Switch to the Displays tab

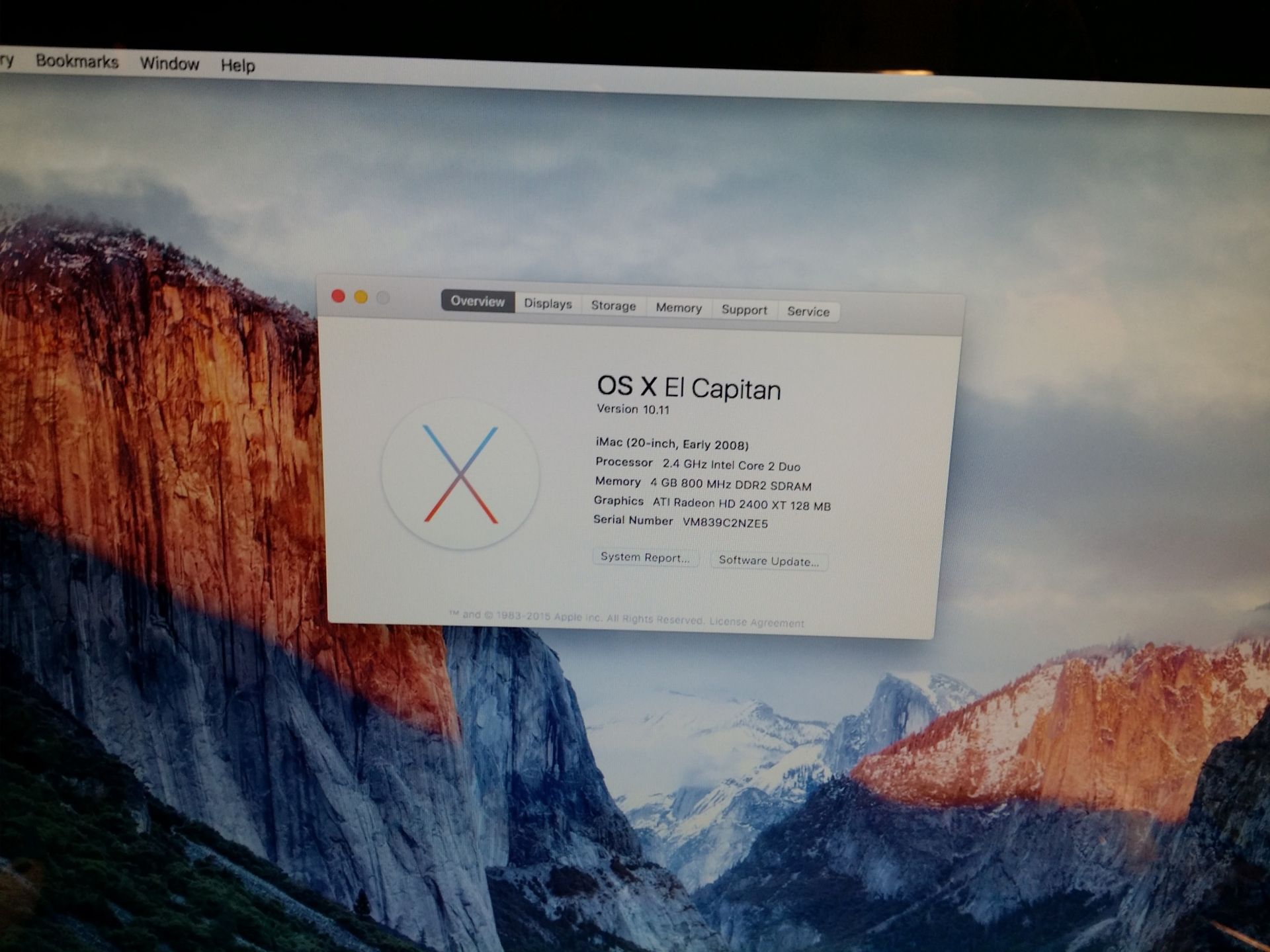point(548,304)
